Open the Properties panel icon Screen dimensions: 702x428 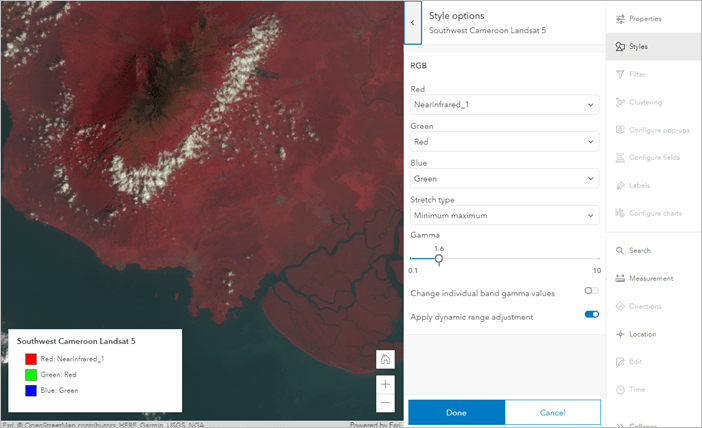coord(620,19)
